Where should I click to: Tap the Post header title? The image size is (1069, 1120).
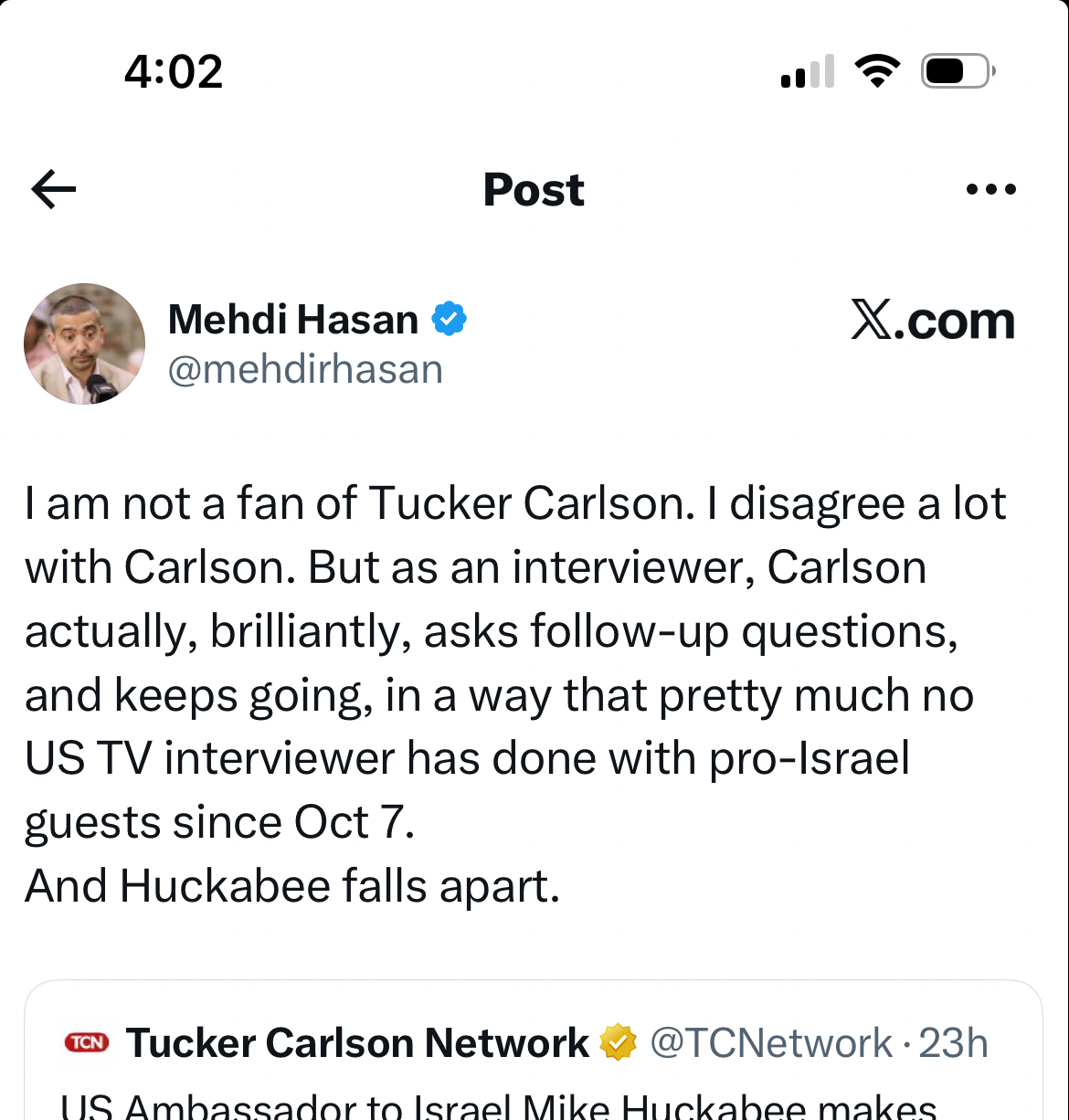[534, 190]
